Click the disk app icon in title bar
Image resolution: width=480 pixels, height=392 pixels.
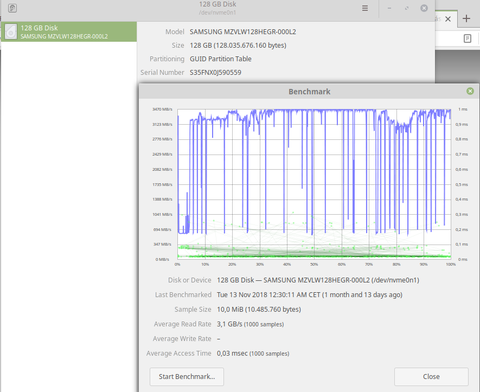[x=12, y=8]
